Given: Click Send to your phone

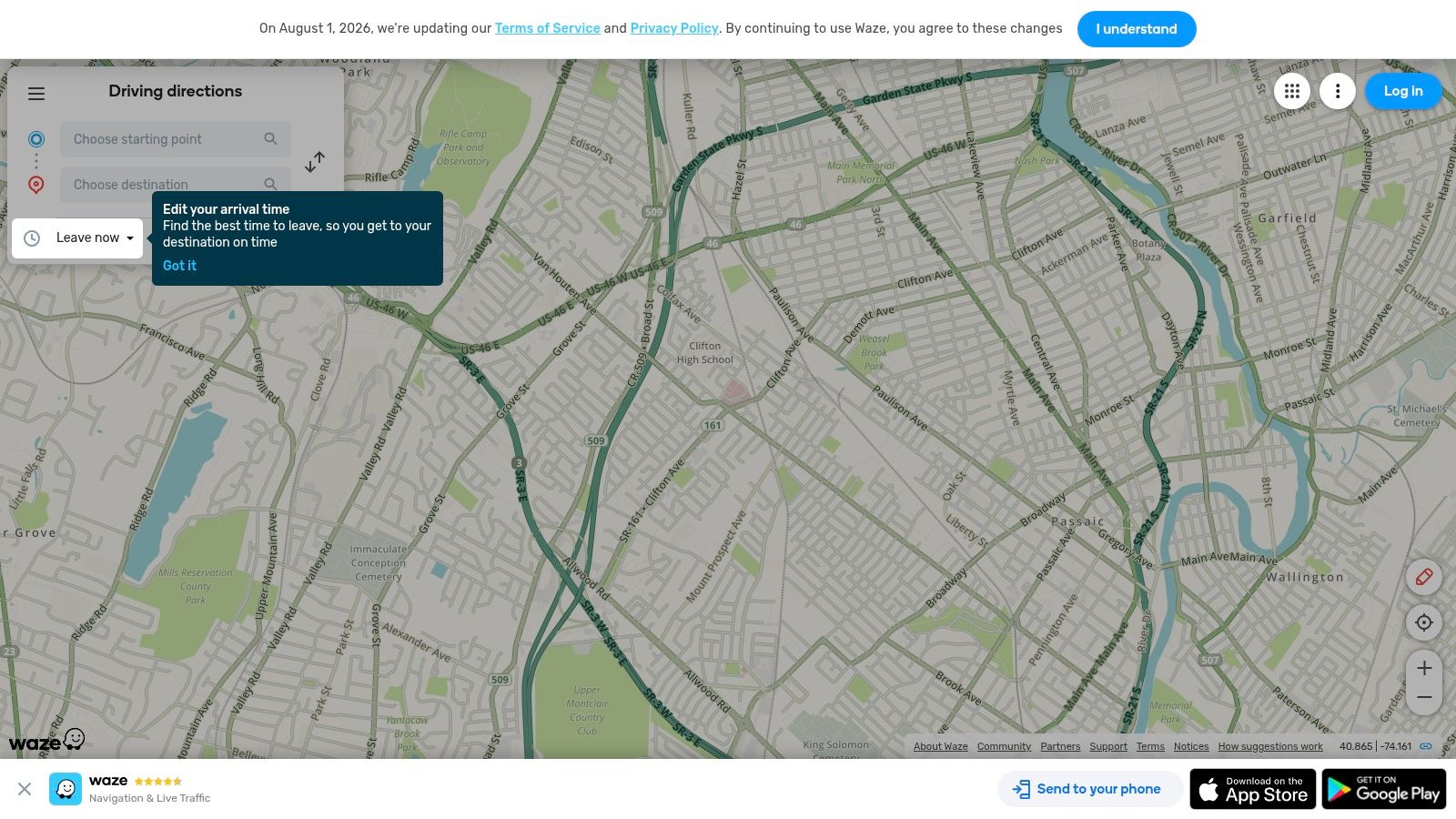Looking at the screenshot, I should [x=1089, y=789].
